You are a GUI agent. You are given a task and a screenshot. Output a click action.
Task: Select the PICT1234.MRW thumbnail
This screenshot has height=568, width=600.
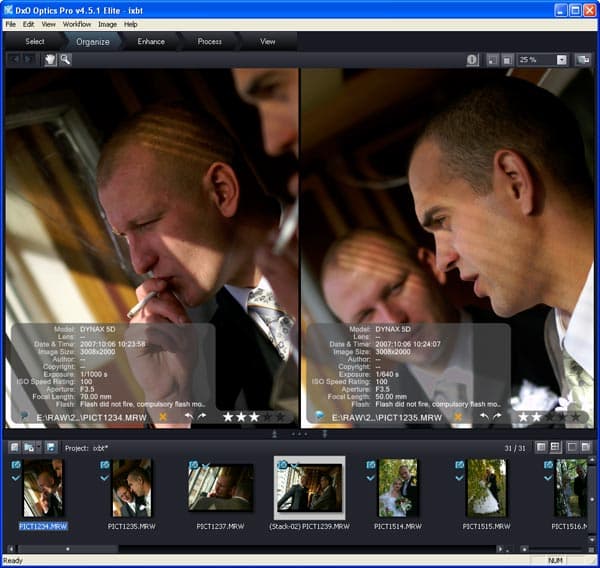coord(43,488)
